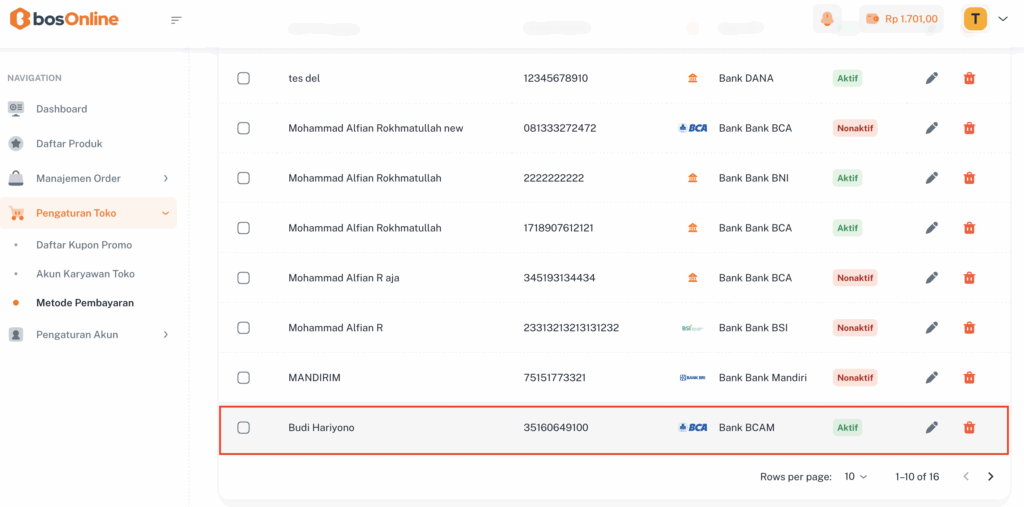This screenshot has height=507, width=1024.
Task: Click the notification bell icon
Action: click(827, 19)
